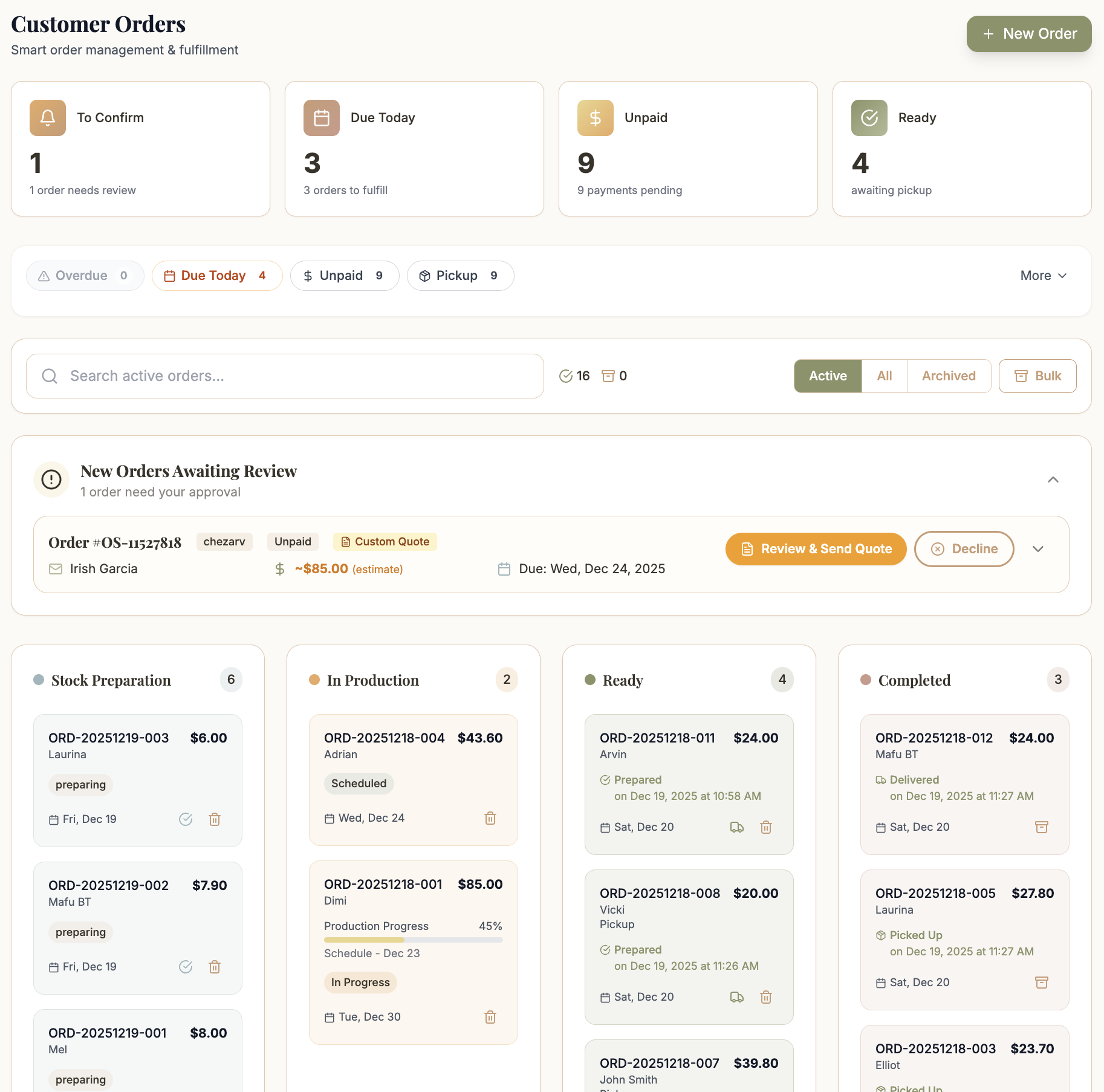Click the New Order button
The image size is (1104, 1092).
pos(1028,34)
